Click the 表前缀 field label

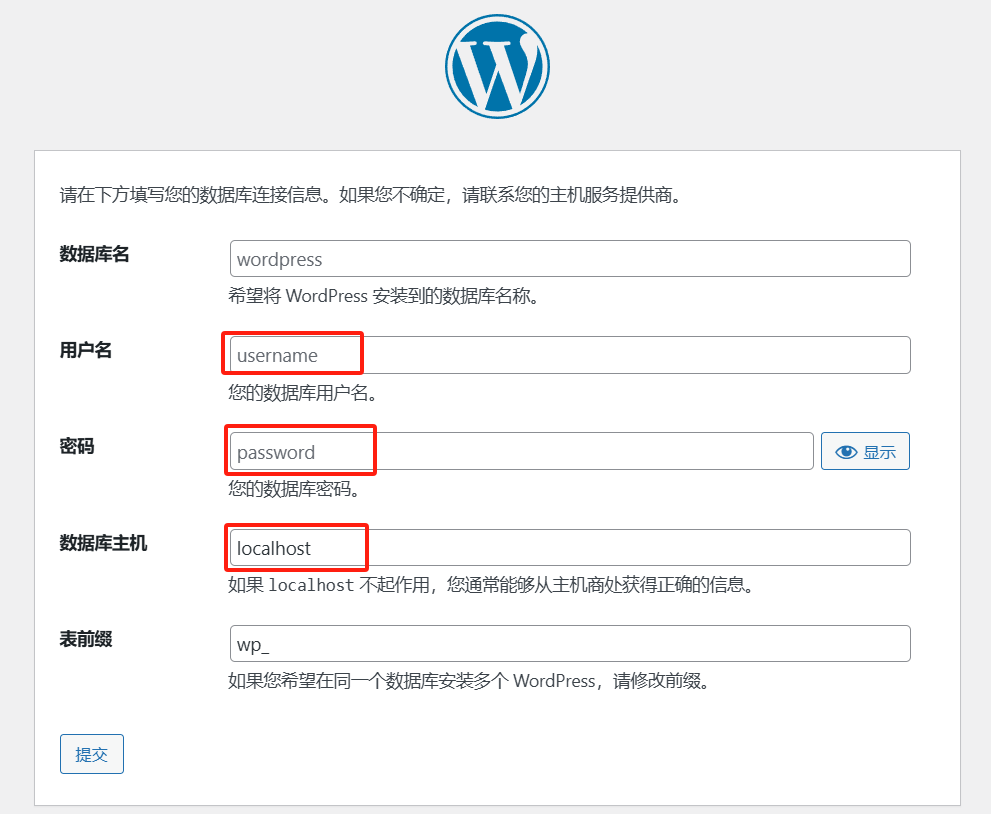pos(86,639)
